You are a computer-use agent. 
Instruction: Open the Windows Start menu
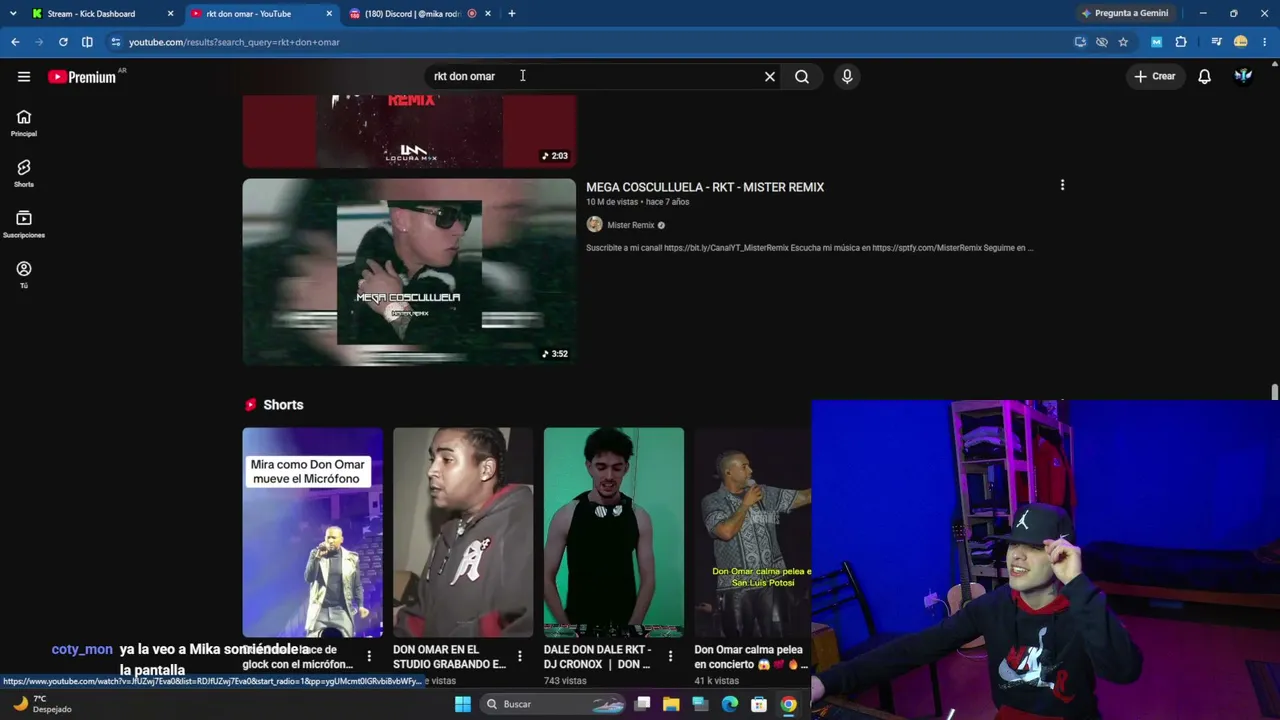(x=462, y=704)
